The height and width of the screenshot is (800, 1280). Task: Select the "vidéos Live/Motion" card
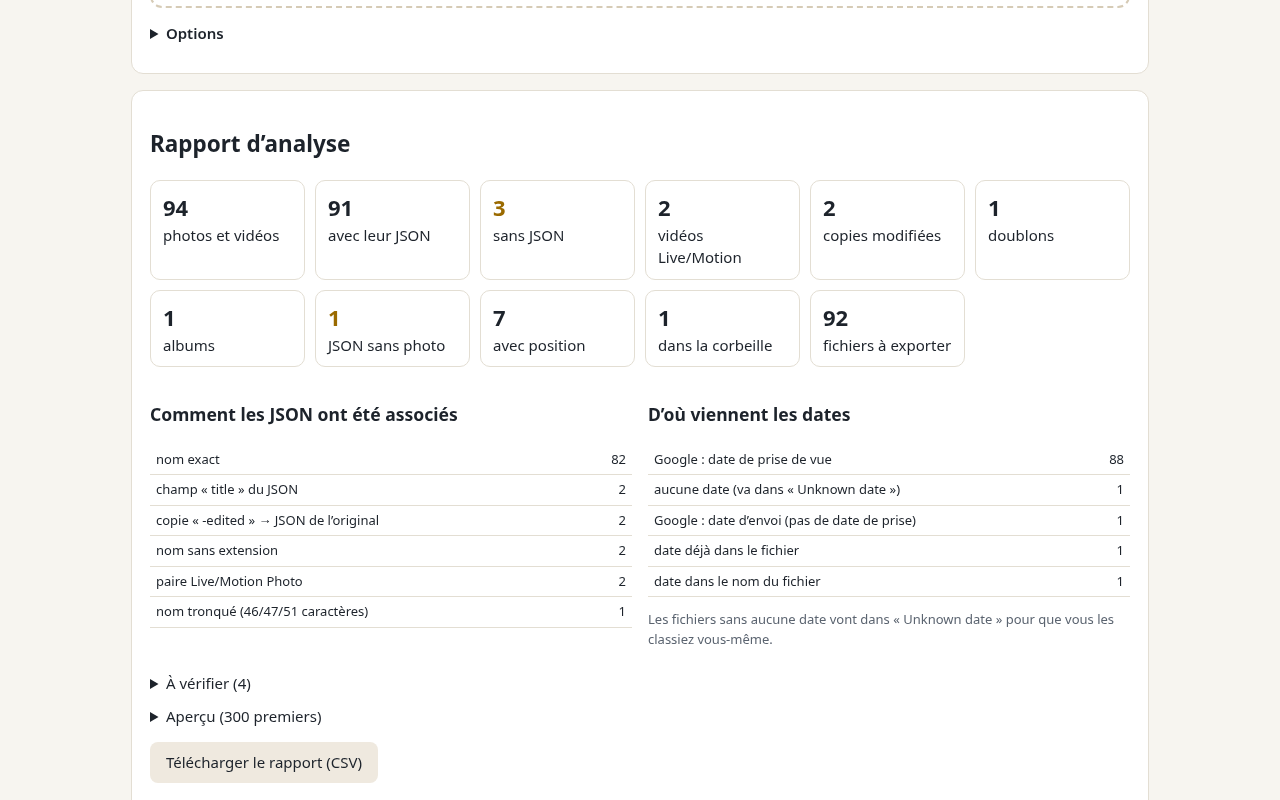(722, 230)
